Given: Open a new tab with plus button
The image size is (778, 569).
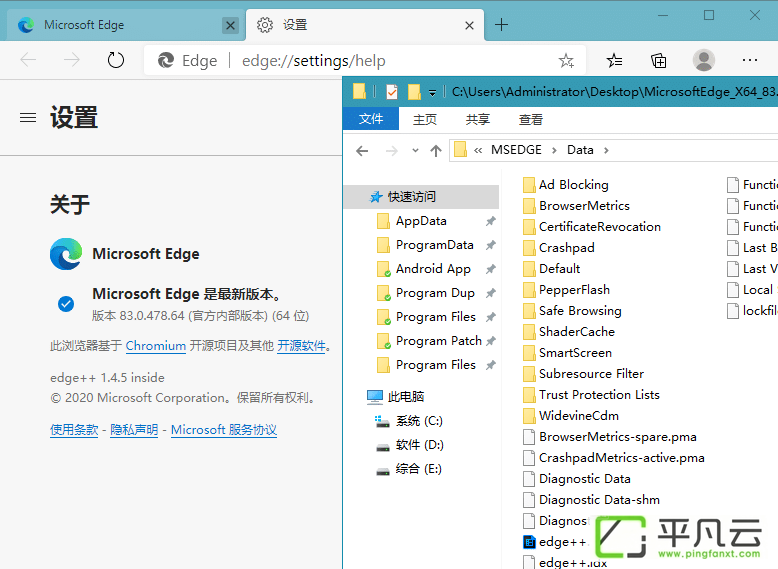Looking at the screenshot, I should pyautogui.click(x=502, y=25).
